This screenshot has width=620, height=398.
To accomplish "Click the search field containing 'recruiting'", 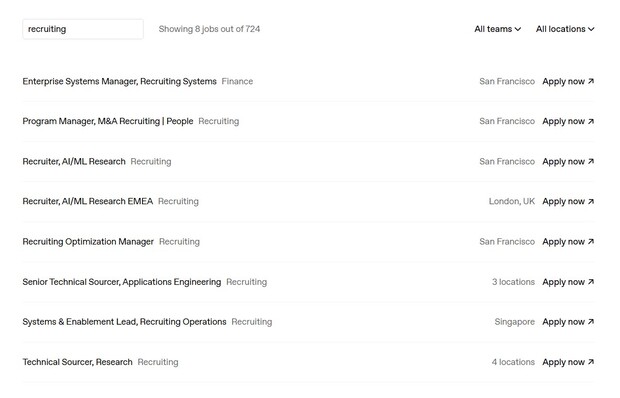I will tap(83, 29).
